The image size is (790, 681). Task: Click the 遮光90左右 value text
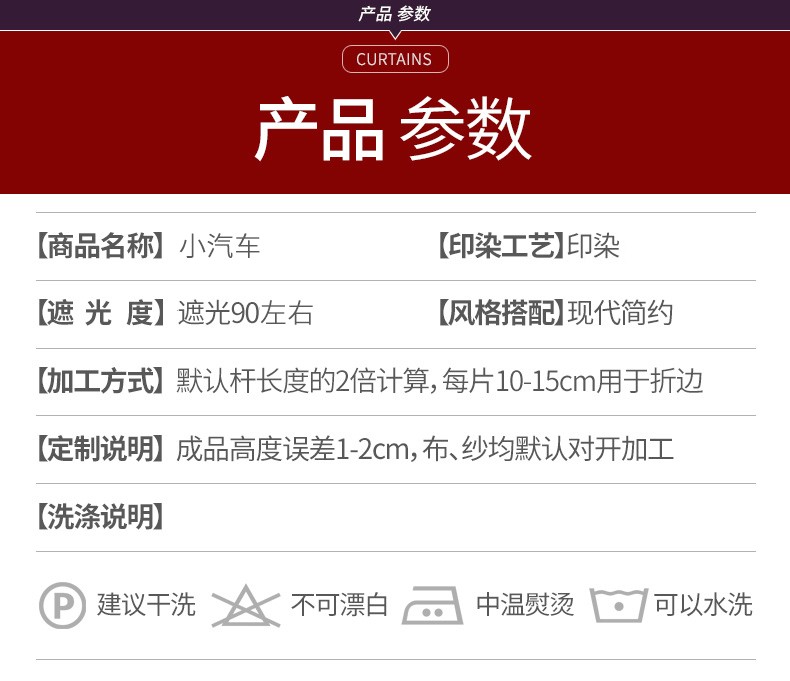[x=245, y=313]
